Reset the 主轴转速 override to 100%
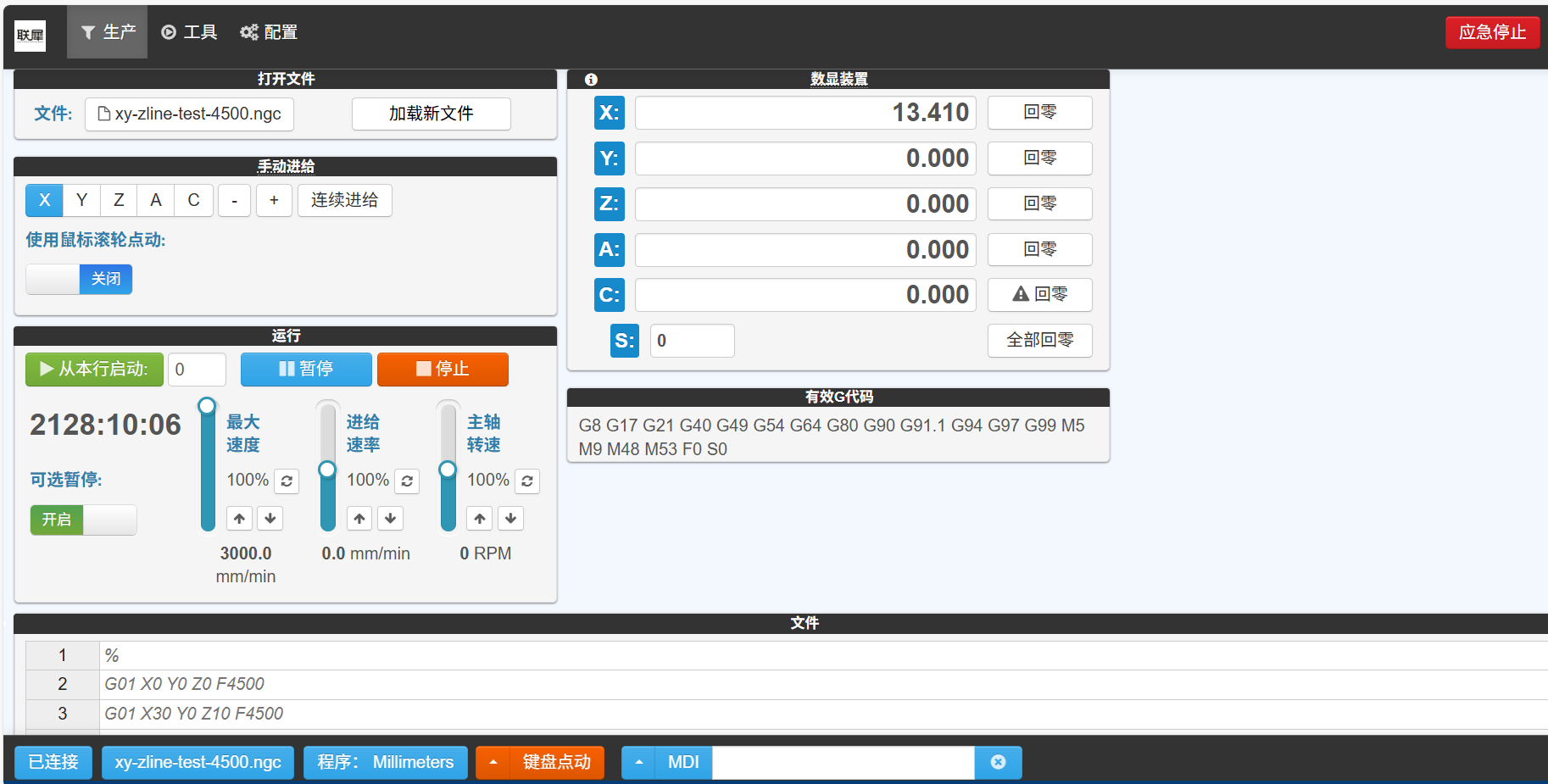Screen dimensions: 1548x784 point(527,481)
